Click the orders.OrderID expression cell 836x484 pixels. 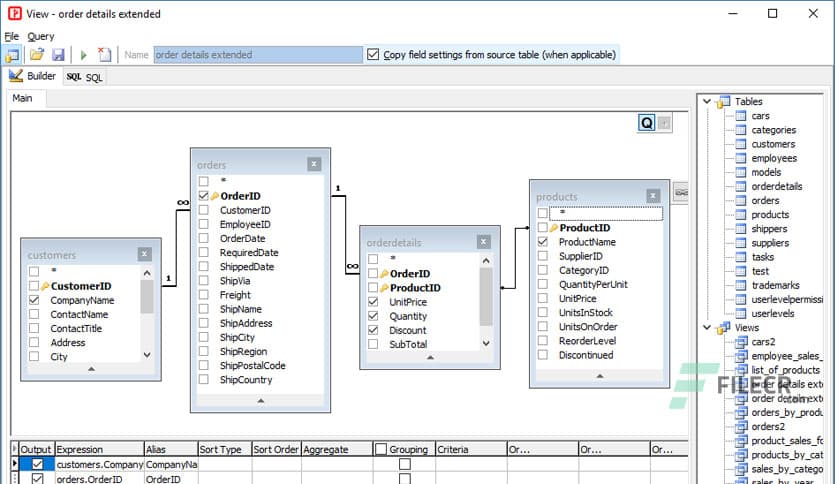[x=99, y=479]
